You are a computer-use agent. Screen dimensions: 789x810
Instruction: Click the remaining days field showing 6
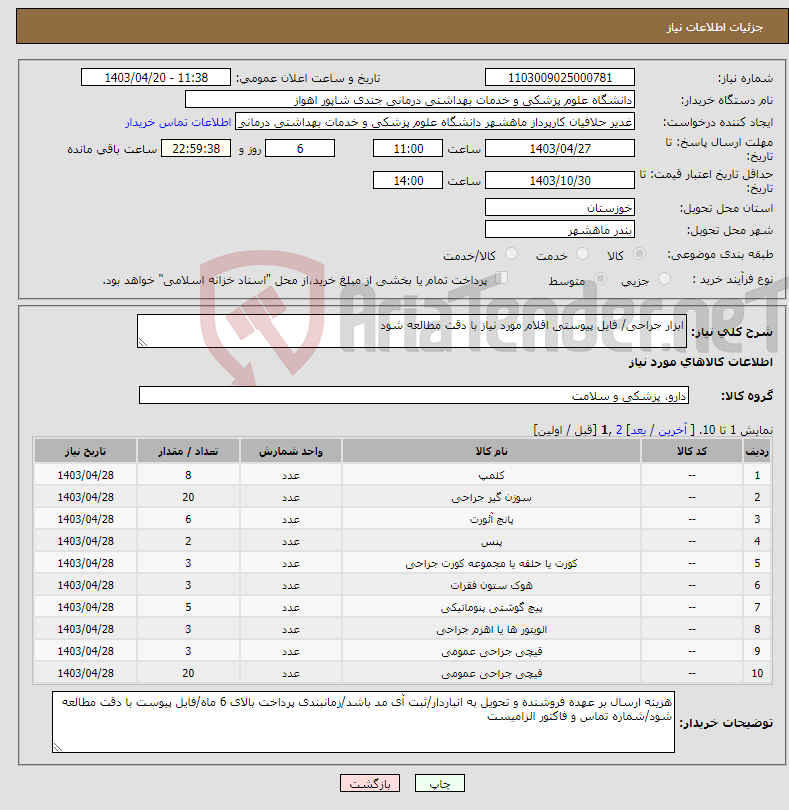300,149
